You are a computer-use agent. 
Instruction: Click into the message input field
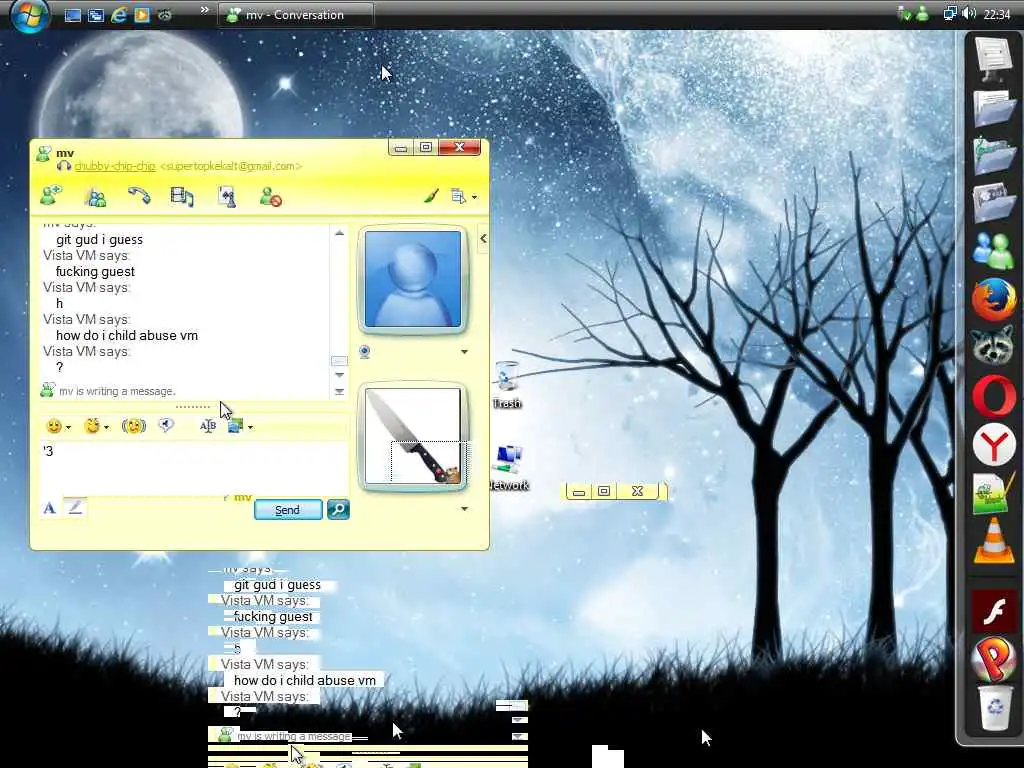[193, 468]
